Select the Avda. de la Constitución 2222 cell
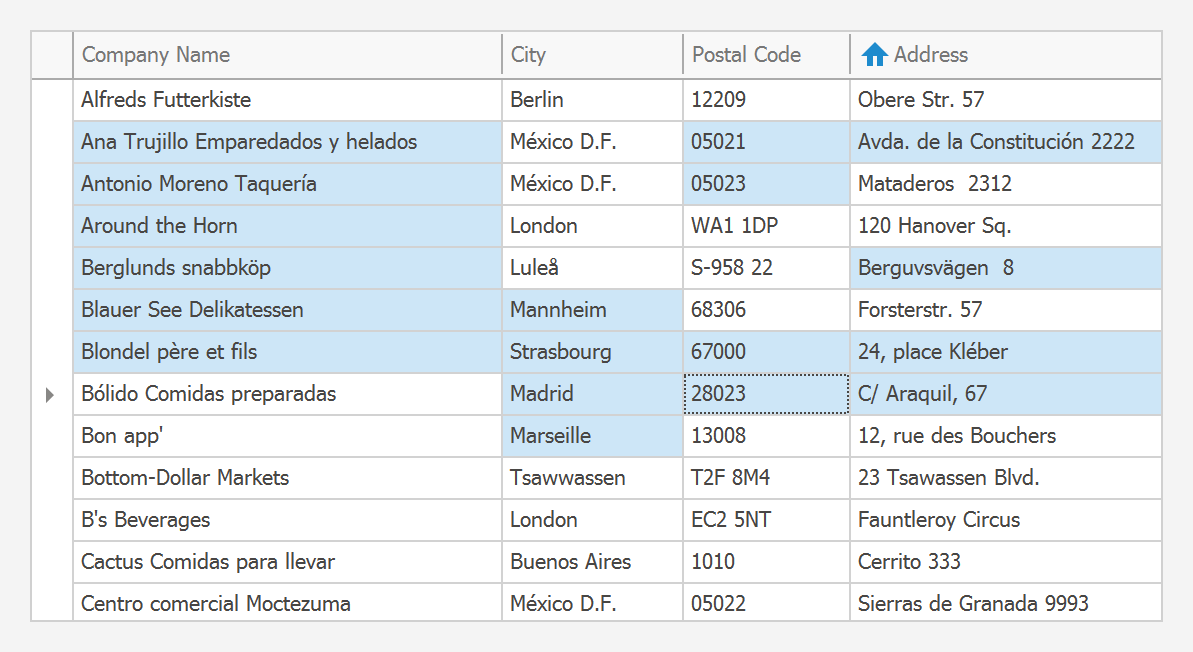 tap(996, 142)
